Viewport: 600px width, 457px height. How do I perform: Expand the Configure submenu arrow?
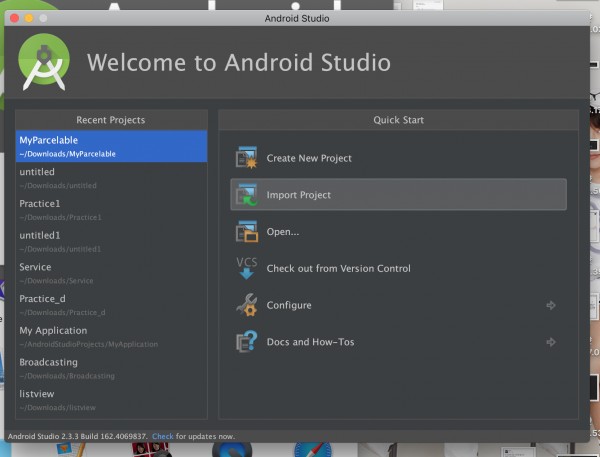[x=551, y=305]
